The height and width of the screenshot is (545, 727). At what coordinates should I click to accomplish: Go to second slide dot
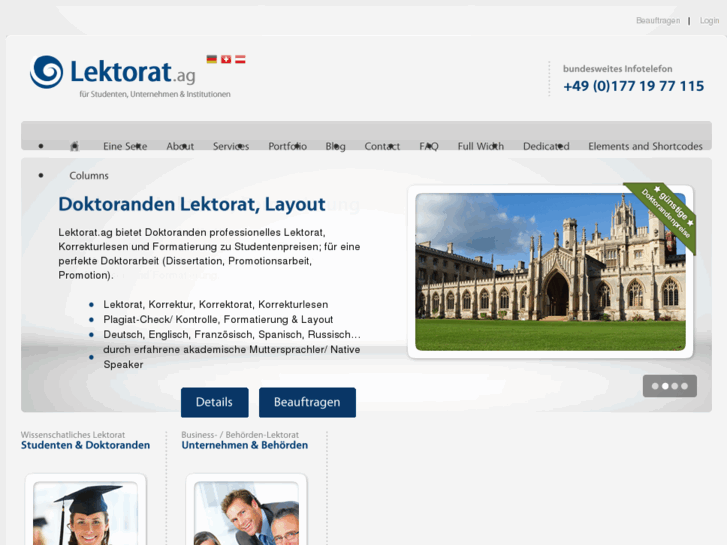point(665,386)
